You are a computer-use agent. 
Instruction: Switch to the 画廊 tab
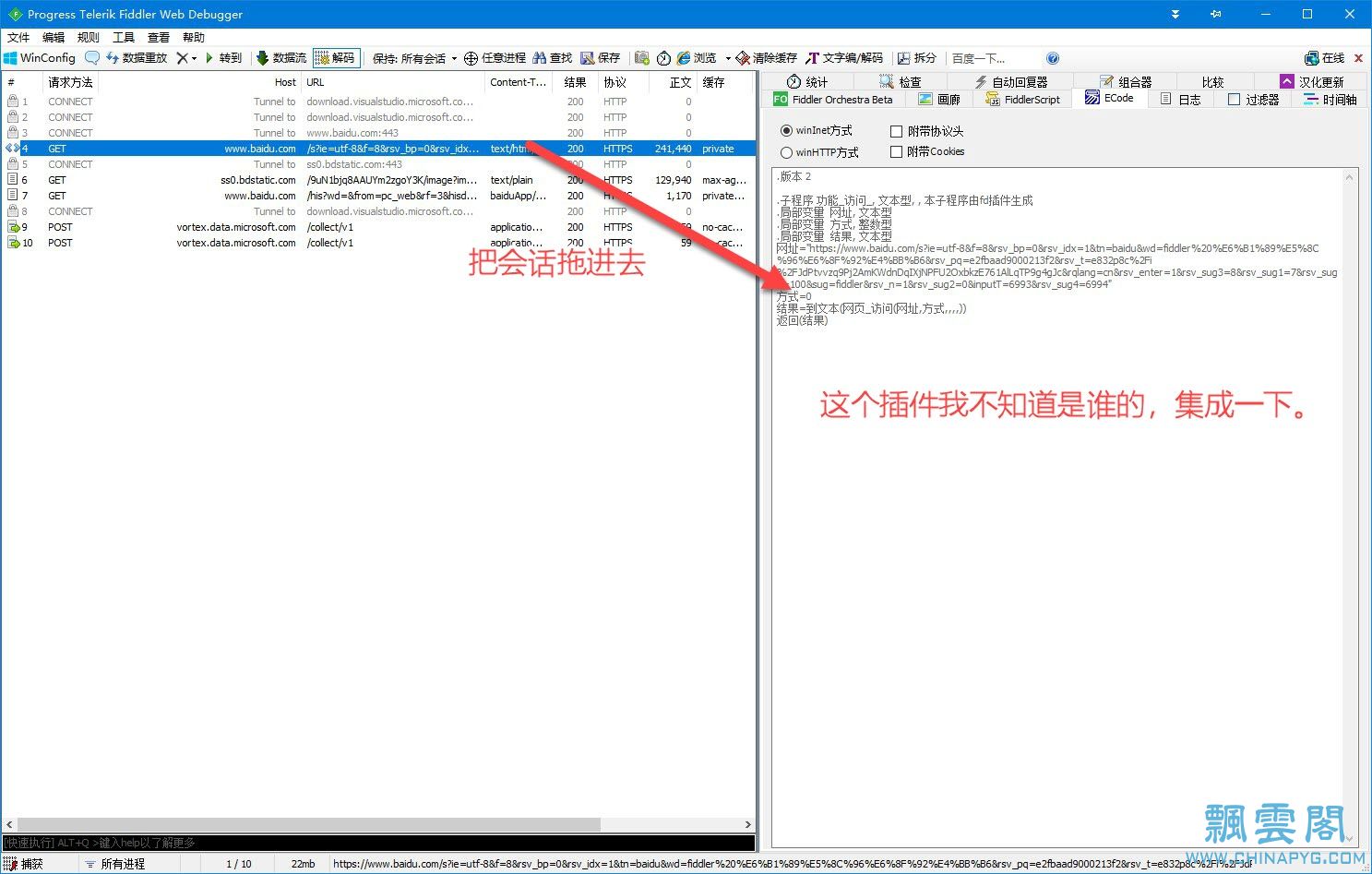pos(939,100)
